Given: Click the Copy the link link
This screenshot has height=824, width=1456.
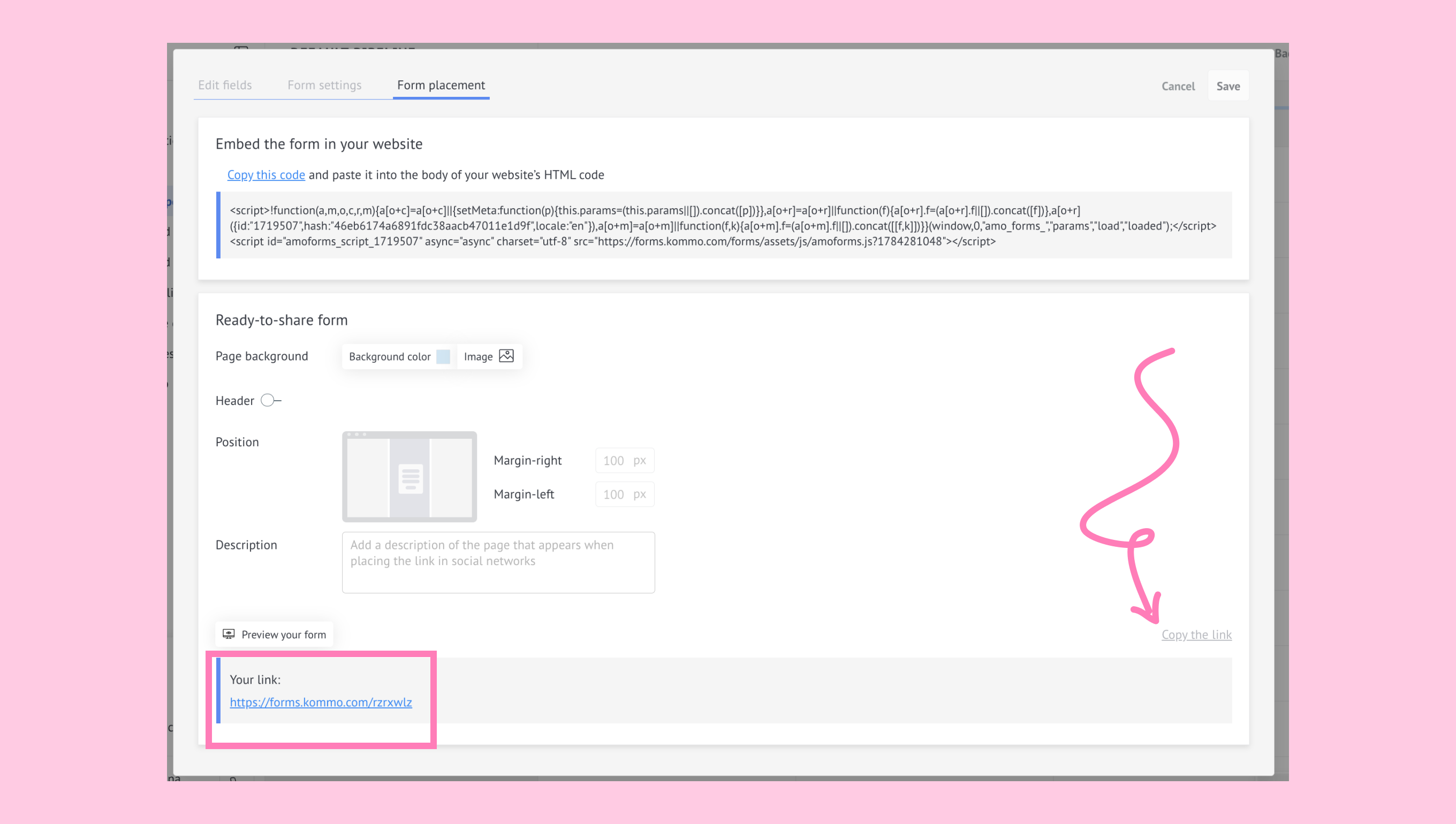Looking at the screenshot, I should 1196,635.
